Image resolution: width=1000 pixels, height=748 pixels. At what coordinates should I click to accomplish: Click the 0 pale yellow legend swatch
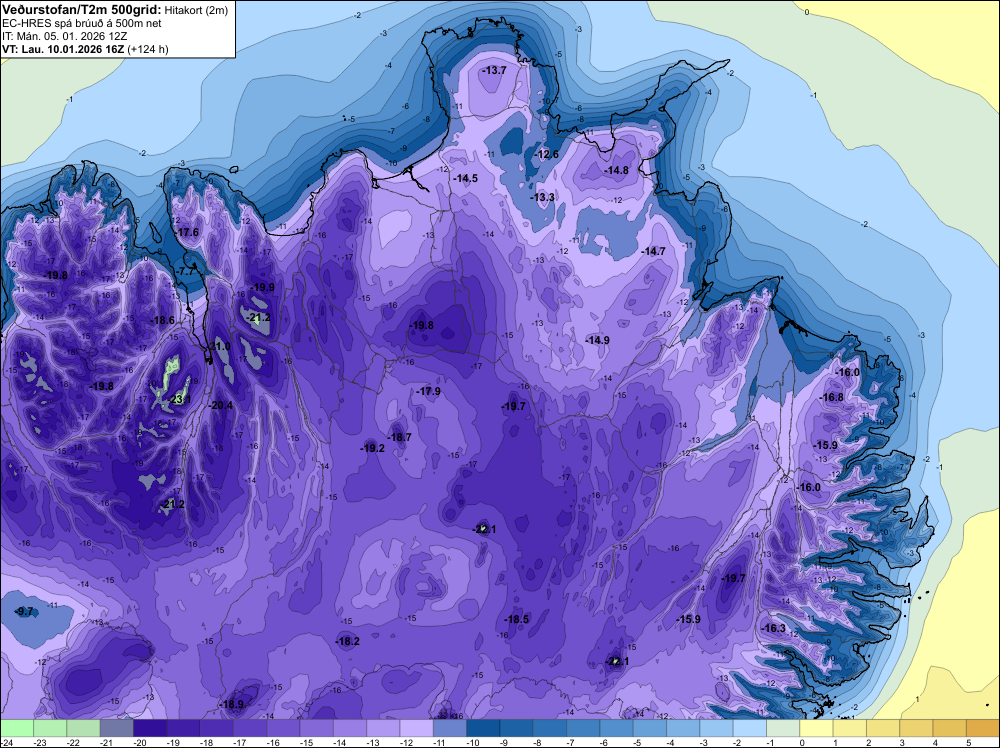[816, 728]
